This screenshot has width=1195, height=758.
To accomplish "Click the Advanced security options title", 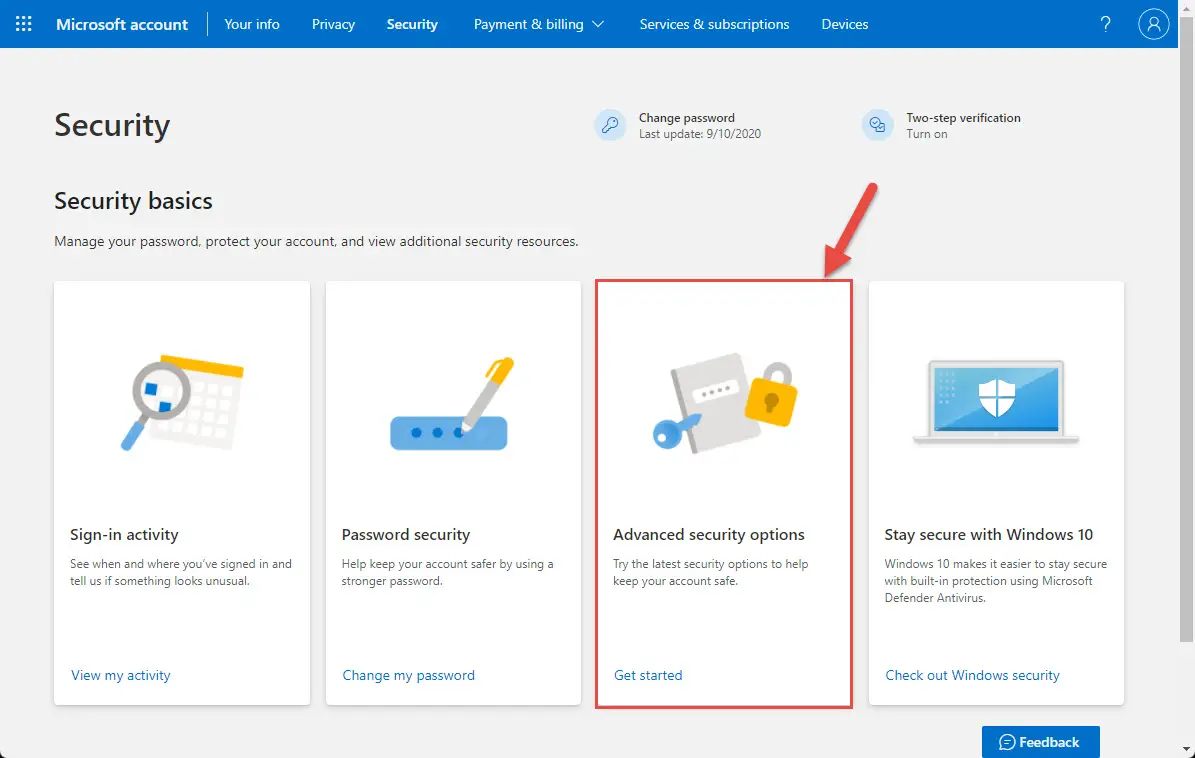I will tap(709, 535).
